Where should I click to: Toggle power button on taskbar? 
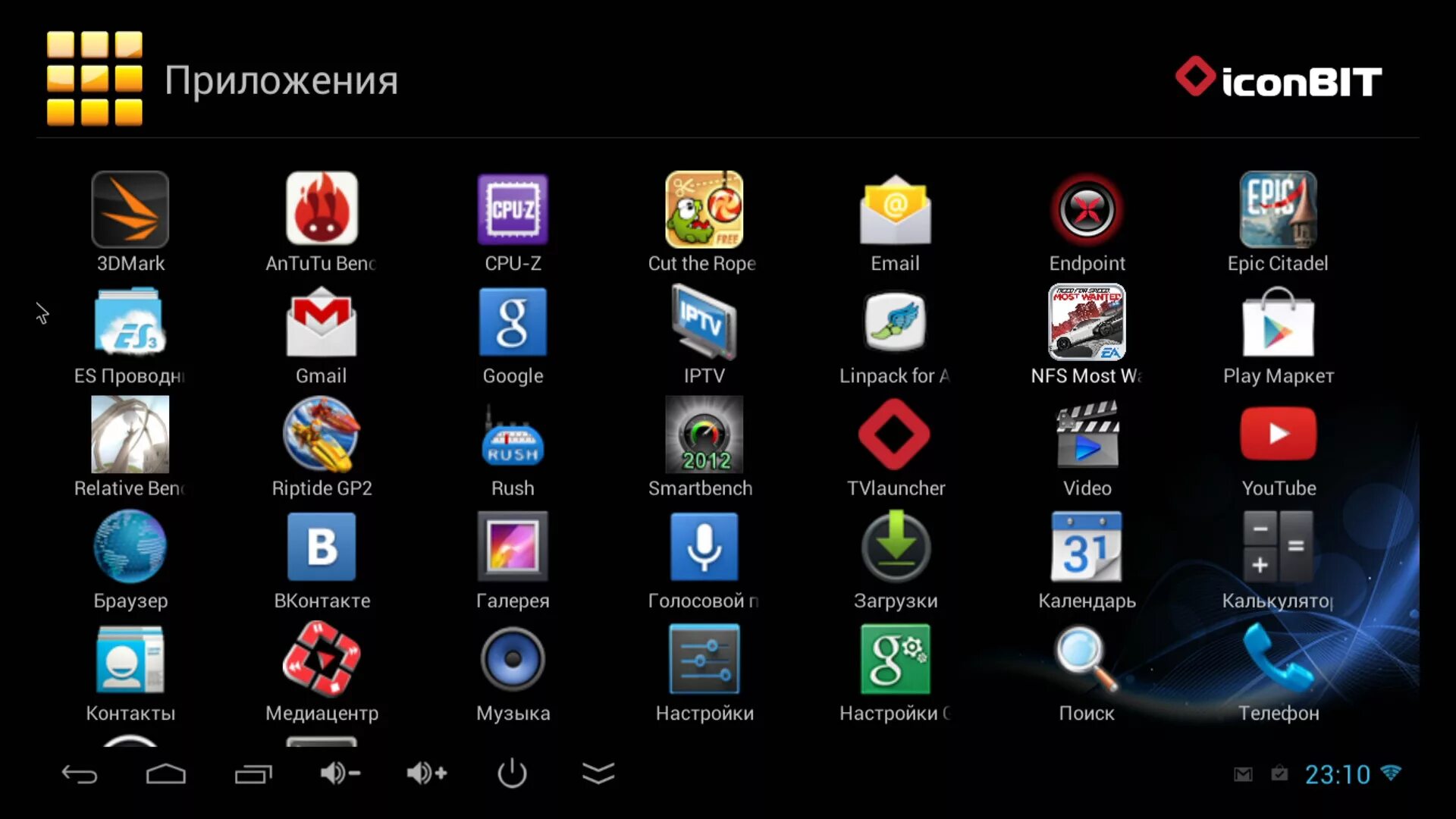coord(510,773)
